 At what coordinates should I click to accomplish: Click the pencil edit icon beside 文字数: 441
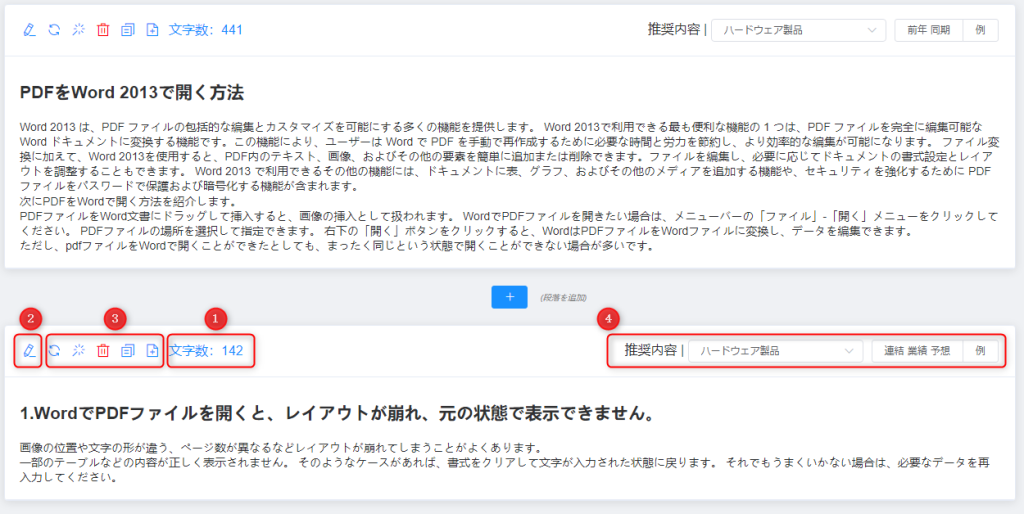29,29
